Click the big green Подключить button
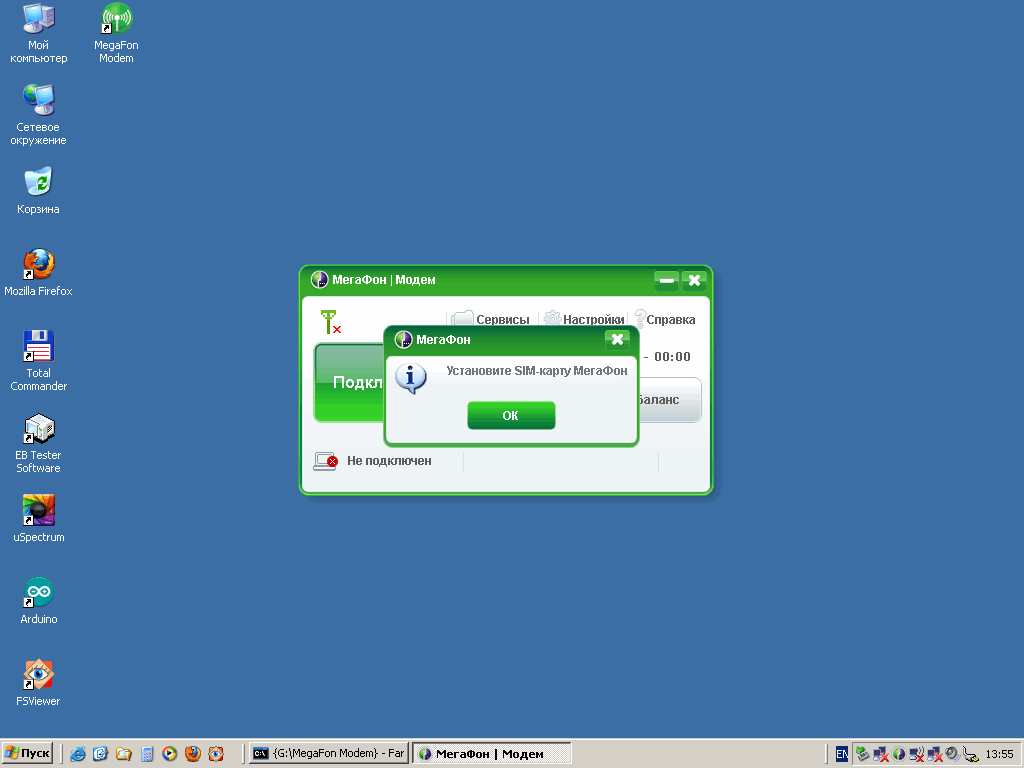1024x768 pixels. point(349,383)
